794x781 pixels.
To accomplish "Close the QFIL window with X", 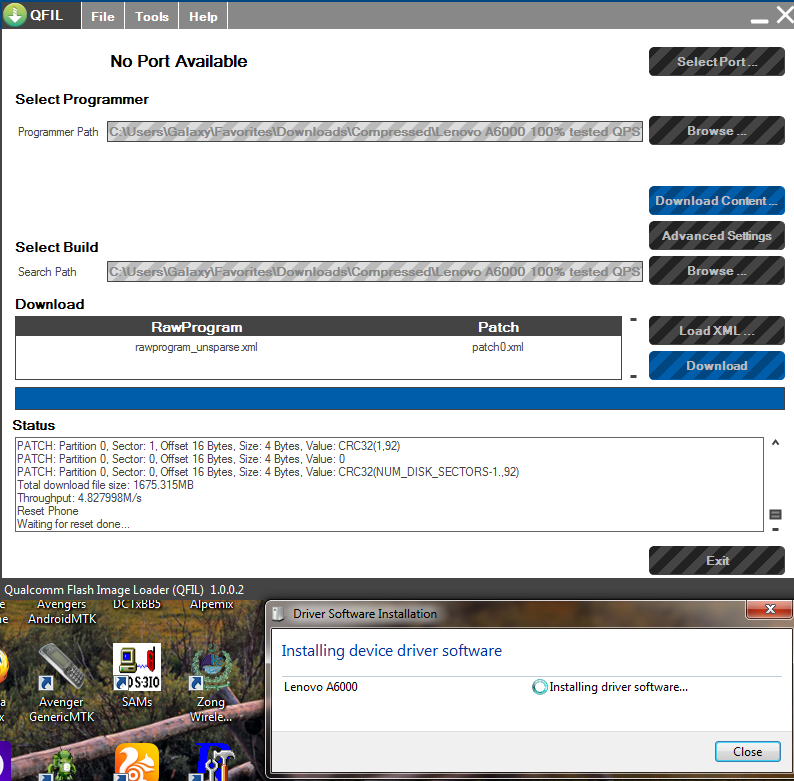I will pyautogui.click(x=785, y=15).
